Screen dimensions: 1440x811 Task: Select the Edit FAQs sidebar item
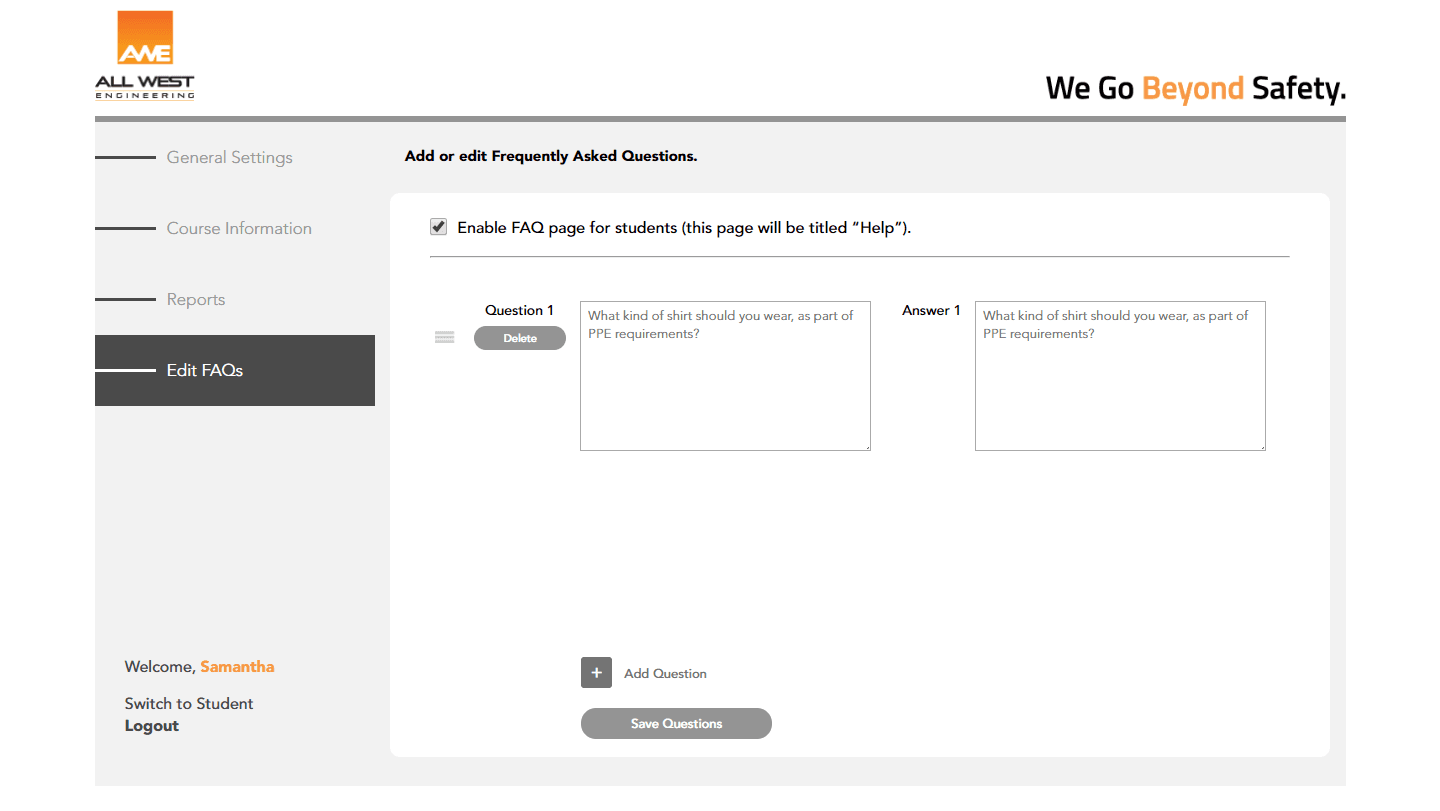pyautogui.click(x=205, y=370)
